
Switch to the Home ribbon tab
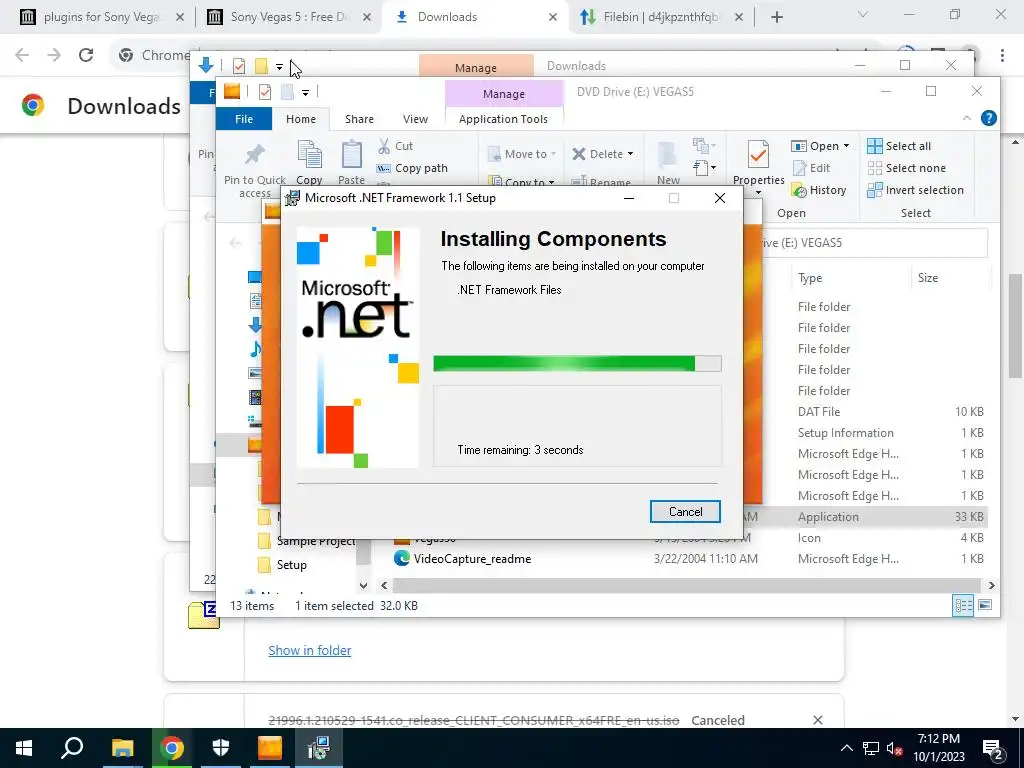click(x=300, y=119)
